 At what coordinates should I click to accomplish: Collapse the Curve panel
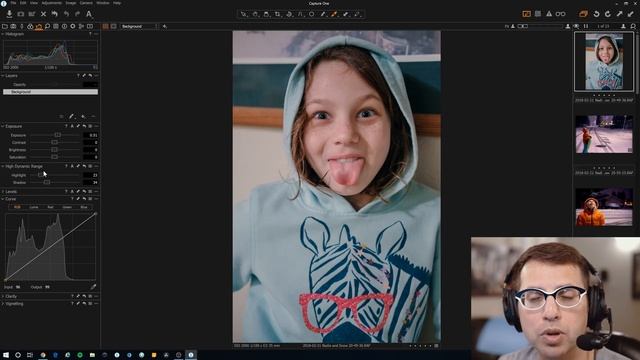point(3,199)
